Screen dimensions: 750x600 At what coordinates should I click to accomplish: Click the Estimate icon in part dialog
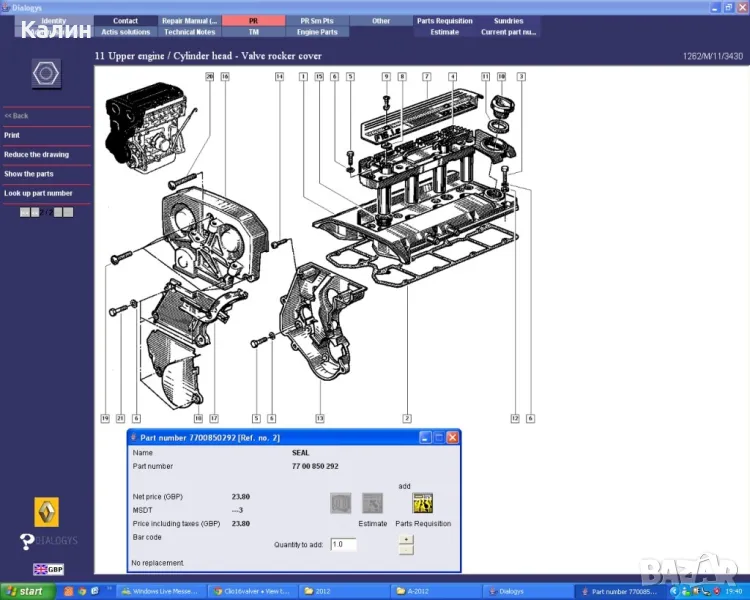coord(373,504)
